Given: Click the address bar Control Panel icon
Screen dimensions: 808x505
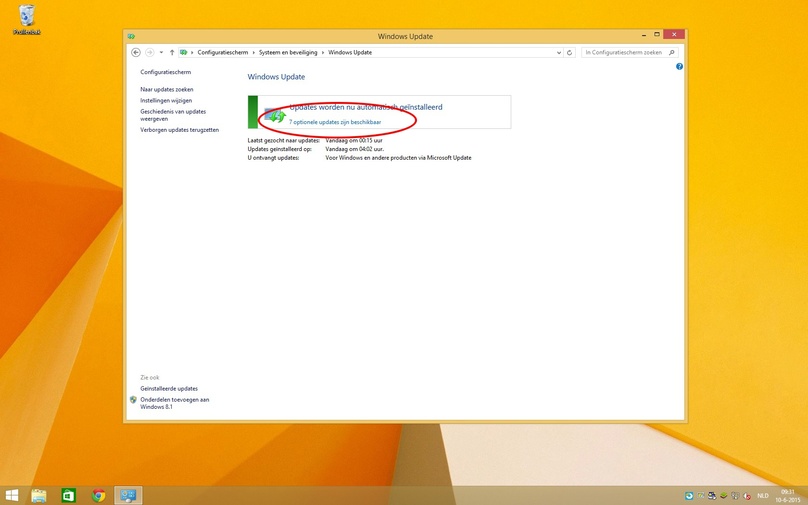Looking at the screenshot, I should 183,52.
